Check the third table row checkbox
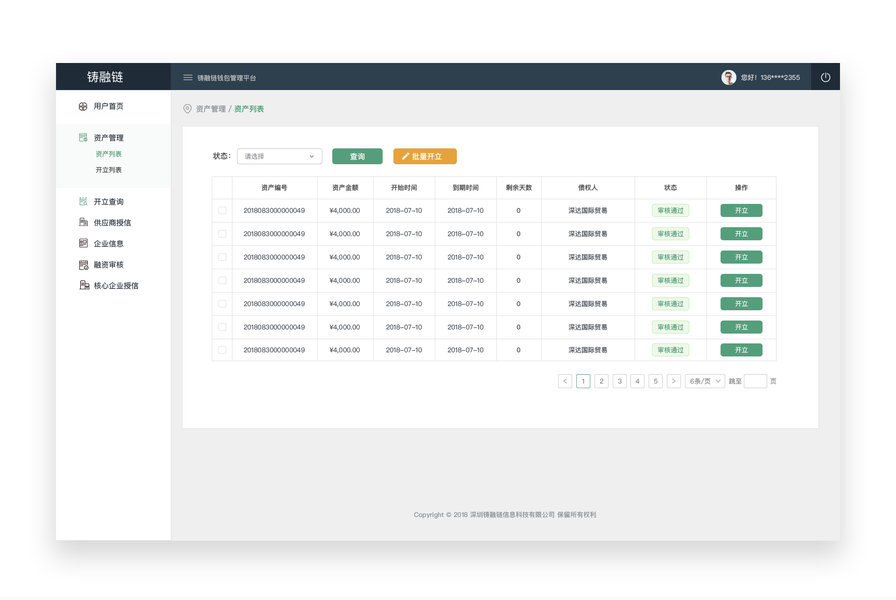Image resolution: width=896 pixels, height=600 pixels. point(222,257)
